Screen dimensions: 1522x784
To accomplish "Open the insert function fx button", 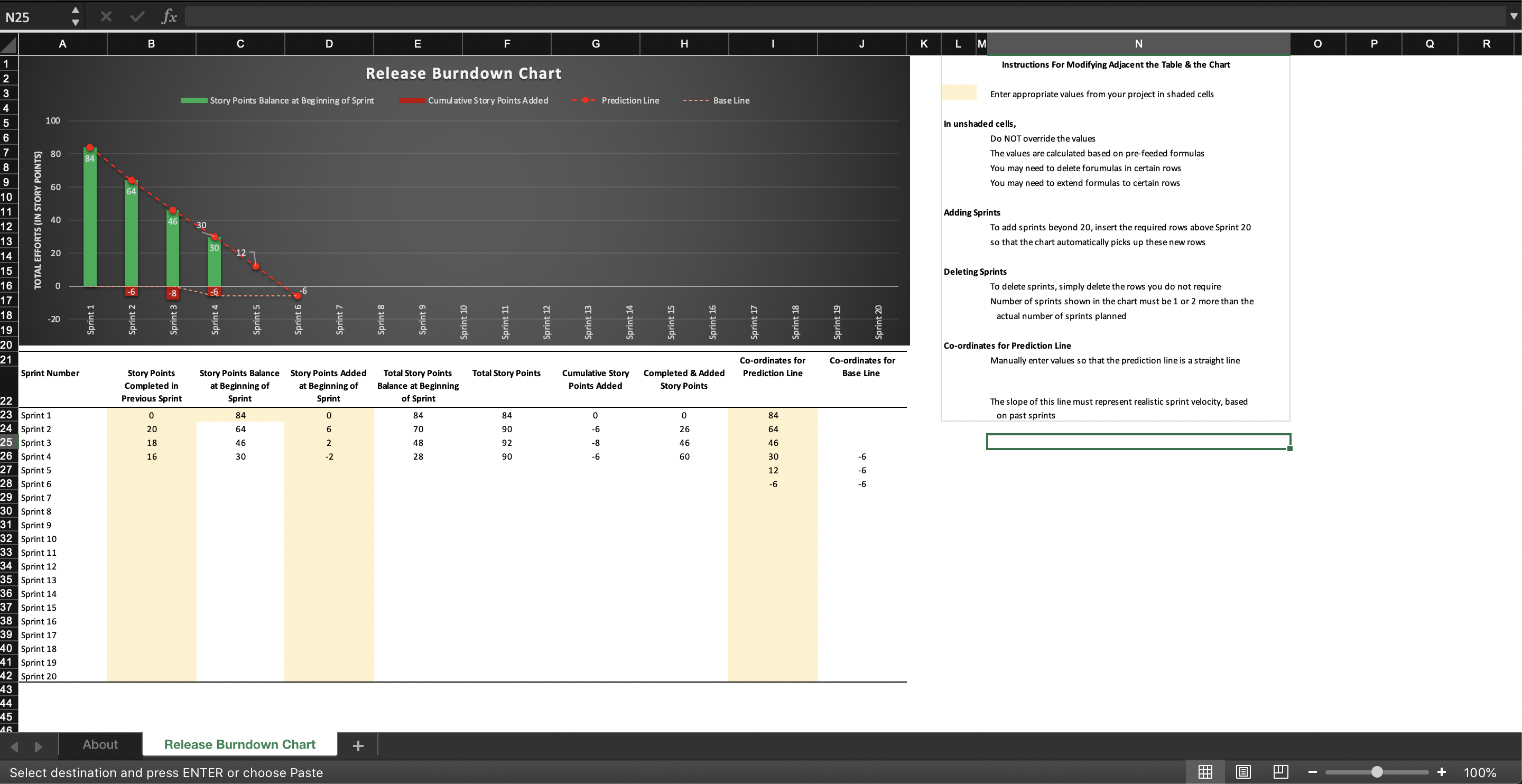I will tap(169, 16).
